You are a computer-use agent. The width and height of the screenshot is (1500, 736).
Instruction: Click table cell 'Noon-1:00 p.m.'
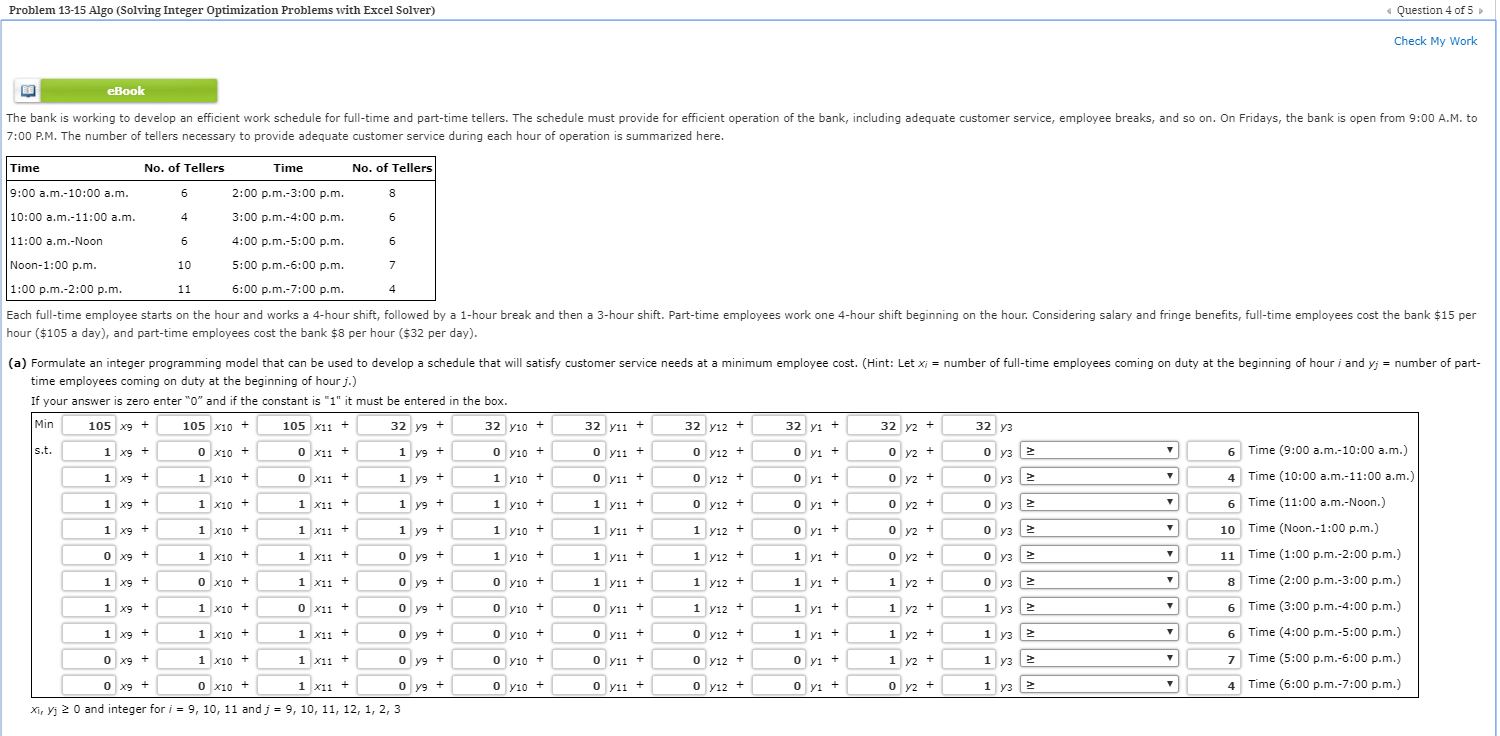coord(53,265)
